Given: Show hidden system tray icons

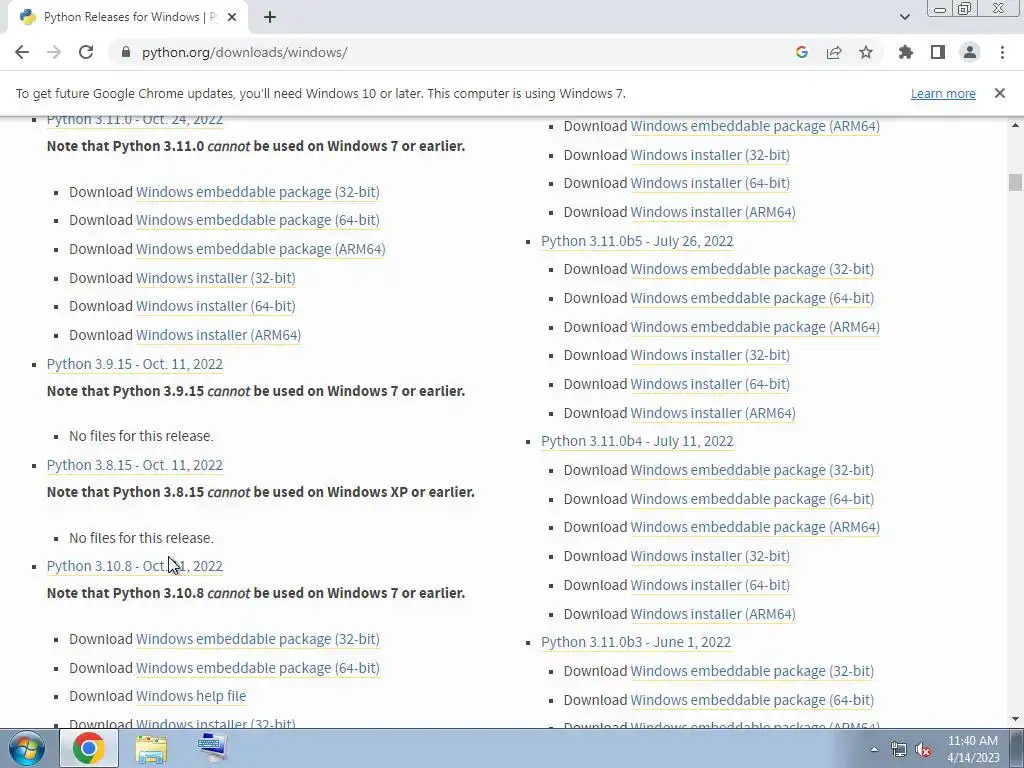Looking at the screenshot, I should click(874, 749).
